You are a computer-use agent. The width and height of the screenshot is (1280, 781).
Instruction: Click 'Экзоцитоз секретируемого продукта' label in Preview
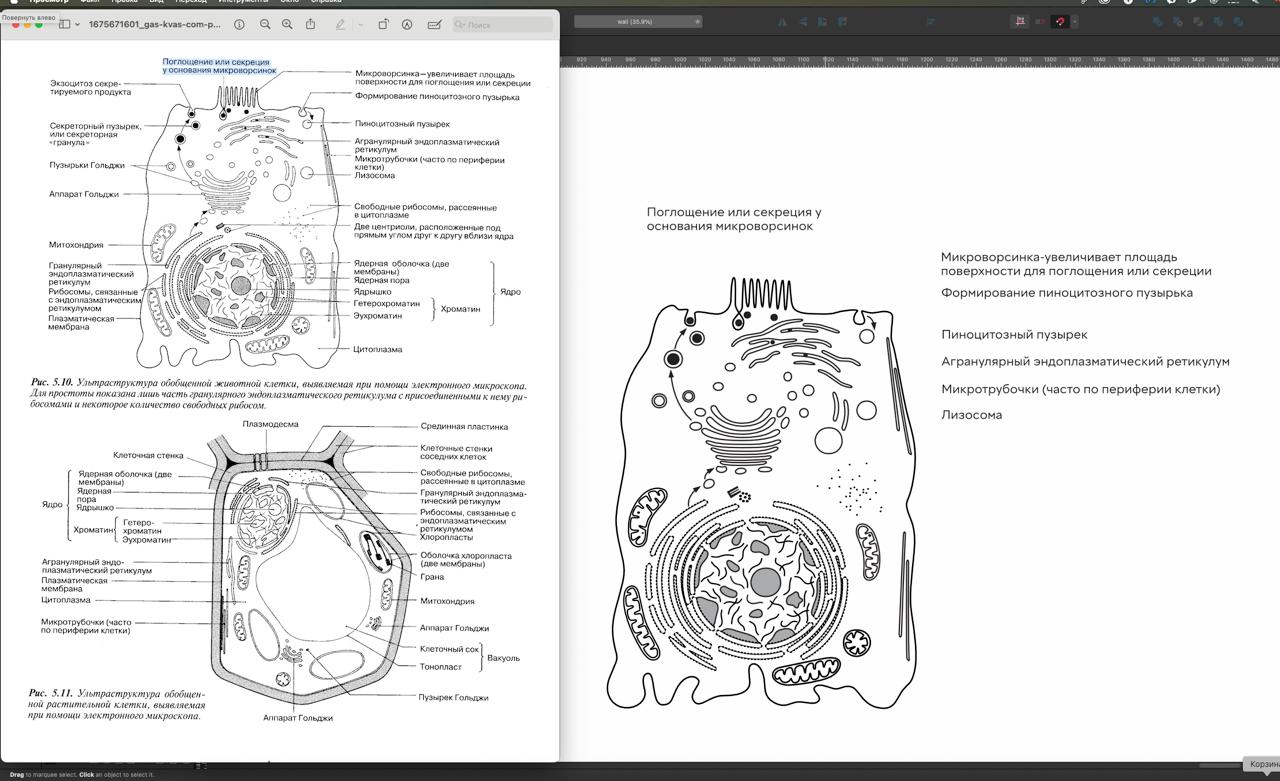(90, 87)
